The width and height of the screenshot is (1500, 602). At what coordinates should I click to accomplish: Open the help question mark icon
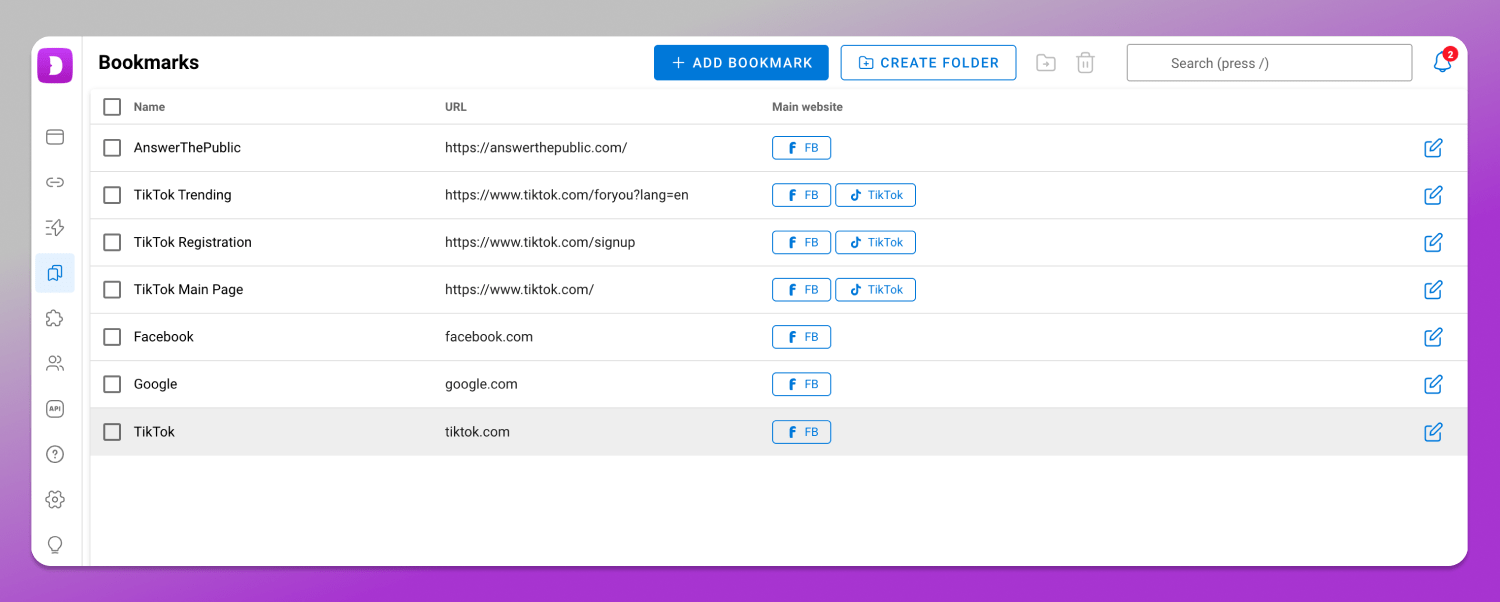point(55,454)
